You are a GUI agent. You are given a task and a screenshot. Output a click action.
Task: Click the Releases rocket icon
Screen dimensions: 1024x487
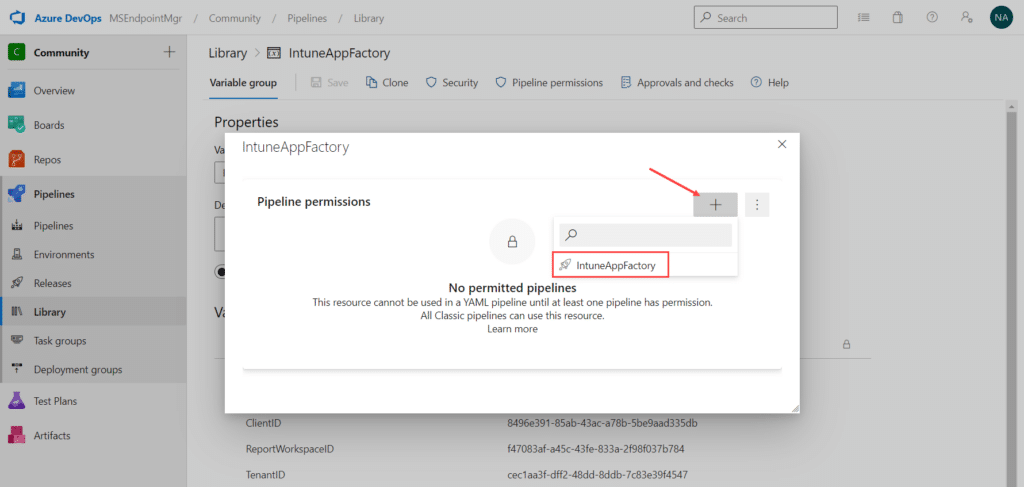pyautogui.click(x=18, y=283)
